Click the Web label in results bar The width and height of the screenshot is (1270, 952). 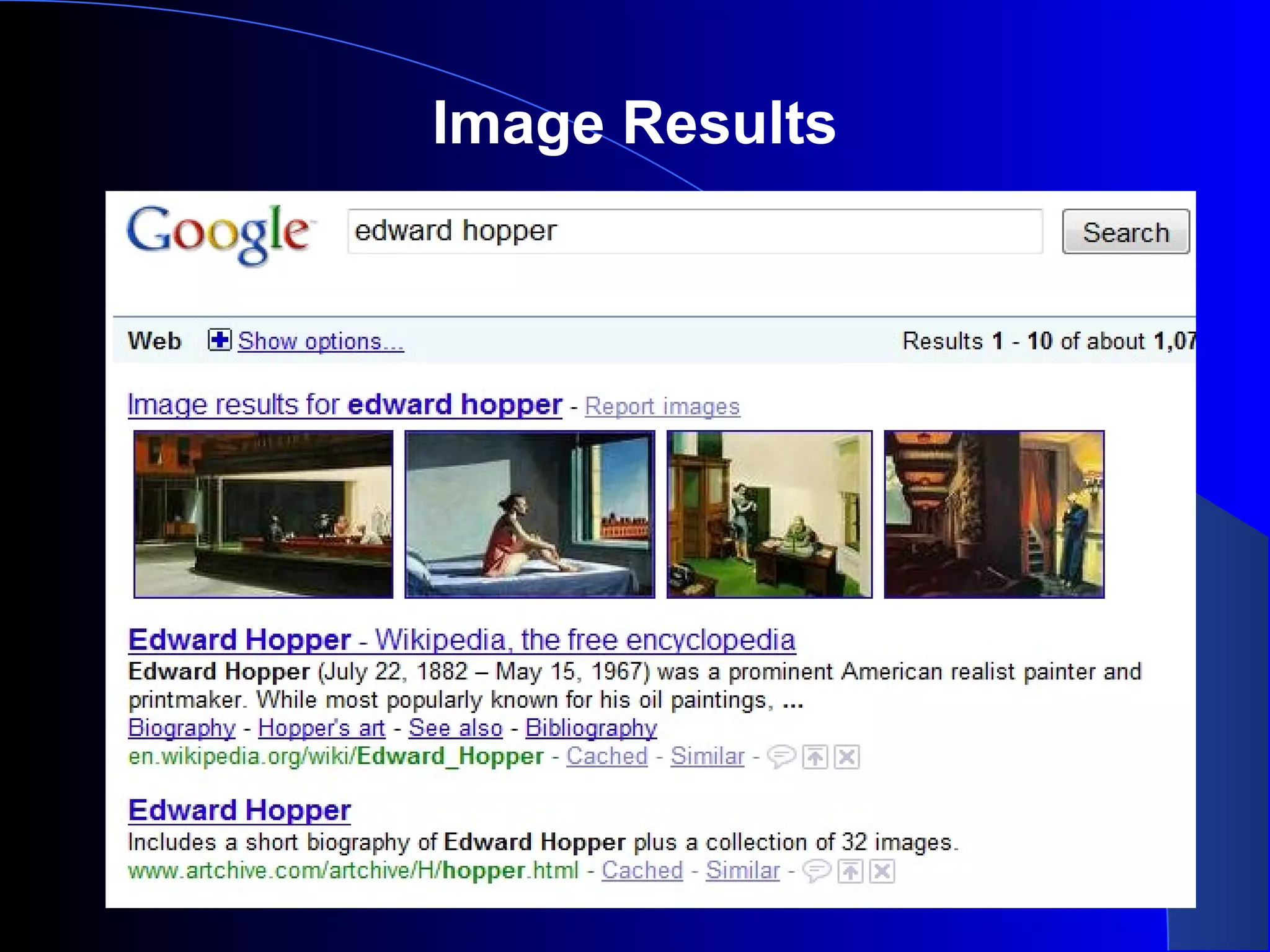click(x=154, y=341)
